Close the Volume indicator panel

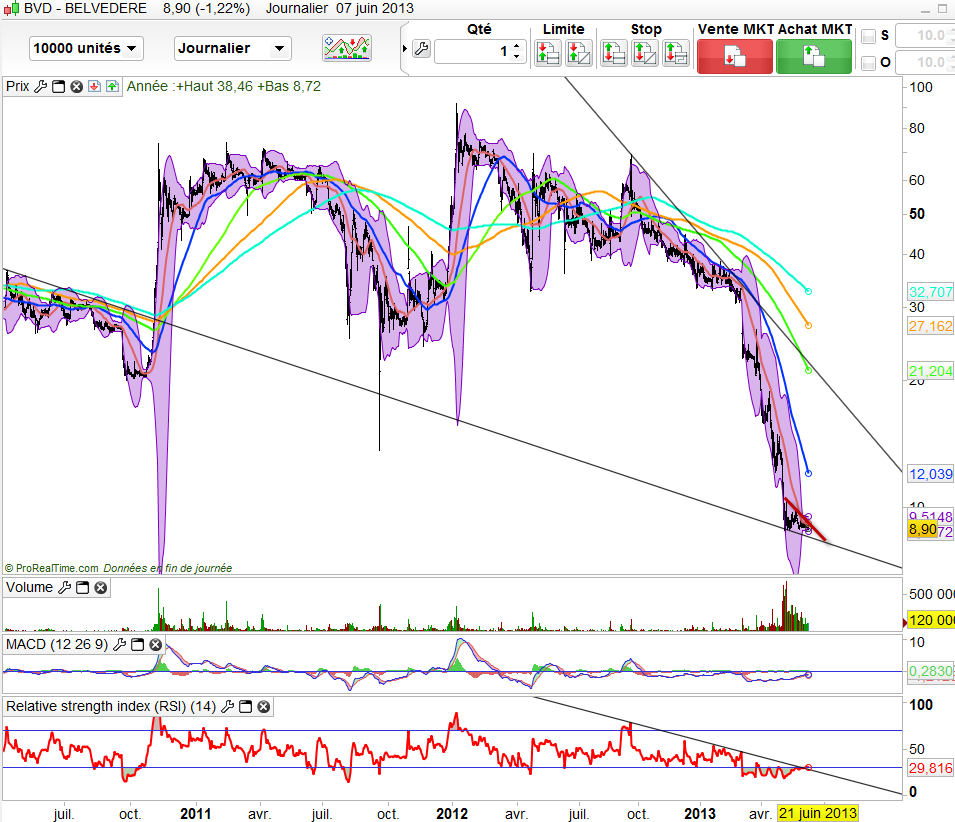(100, 588)
